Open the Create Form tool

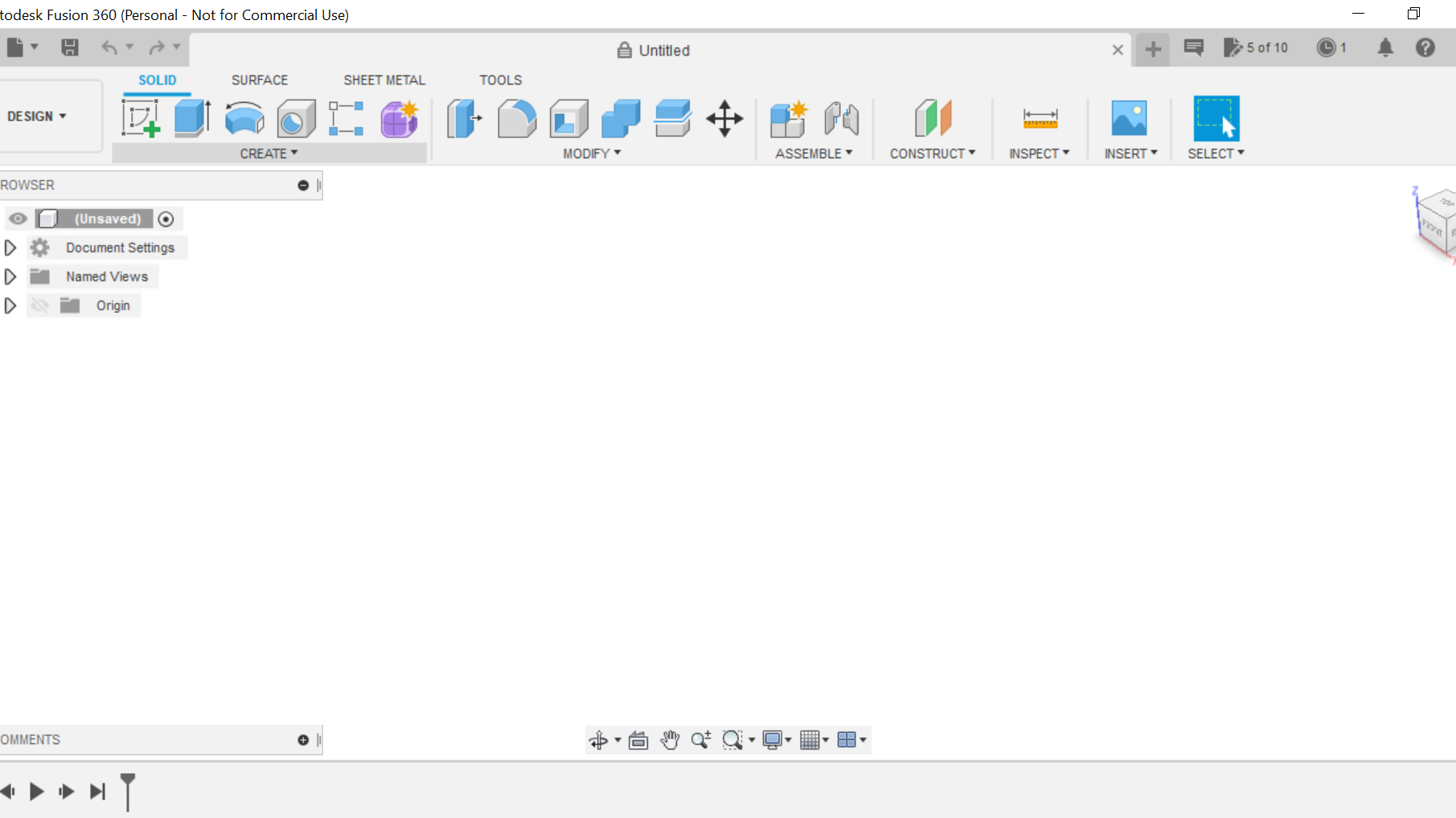[x=400, y=117]
